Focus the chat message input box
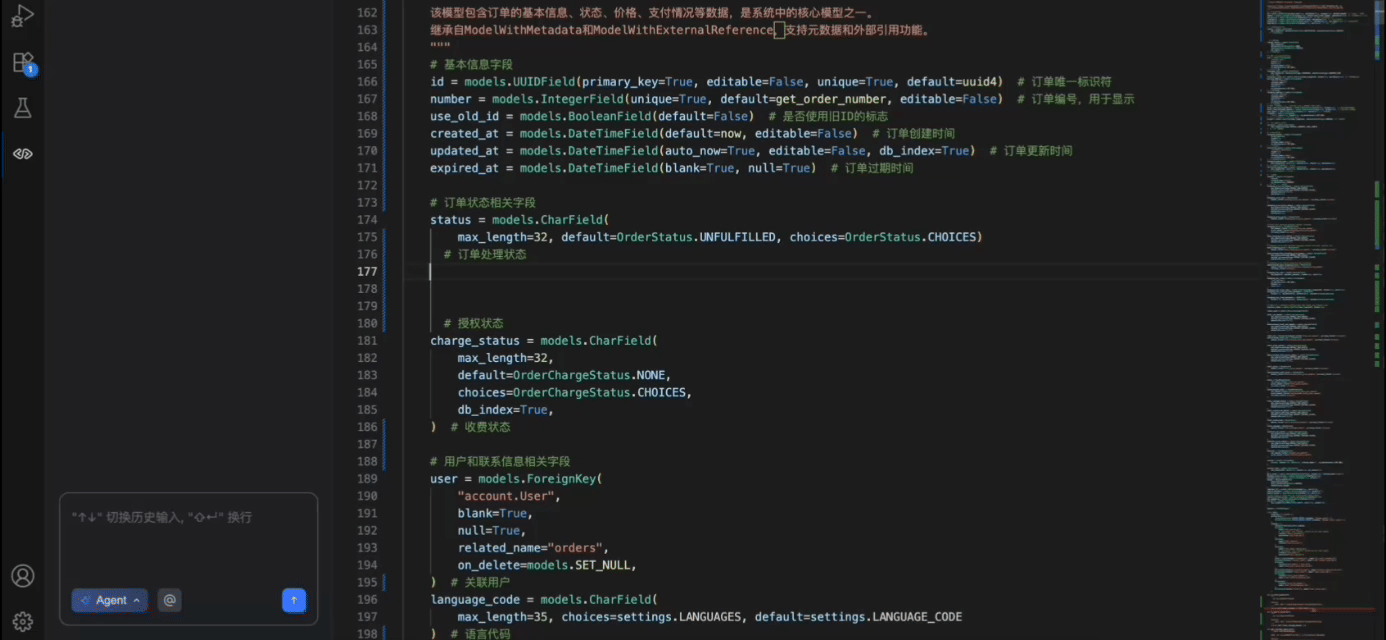This screenshot has height=640, width=1386. point(188,540)
